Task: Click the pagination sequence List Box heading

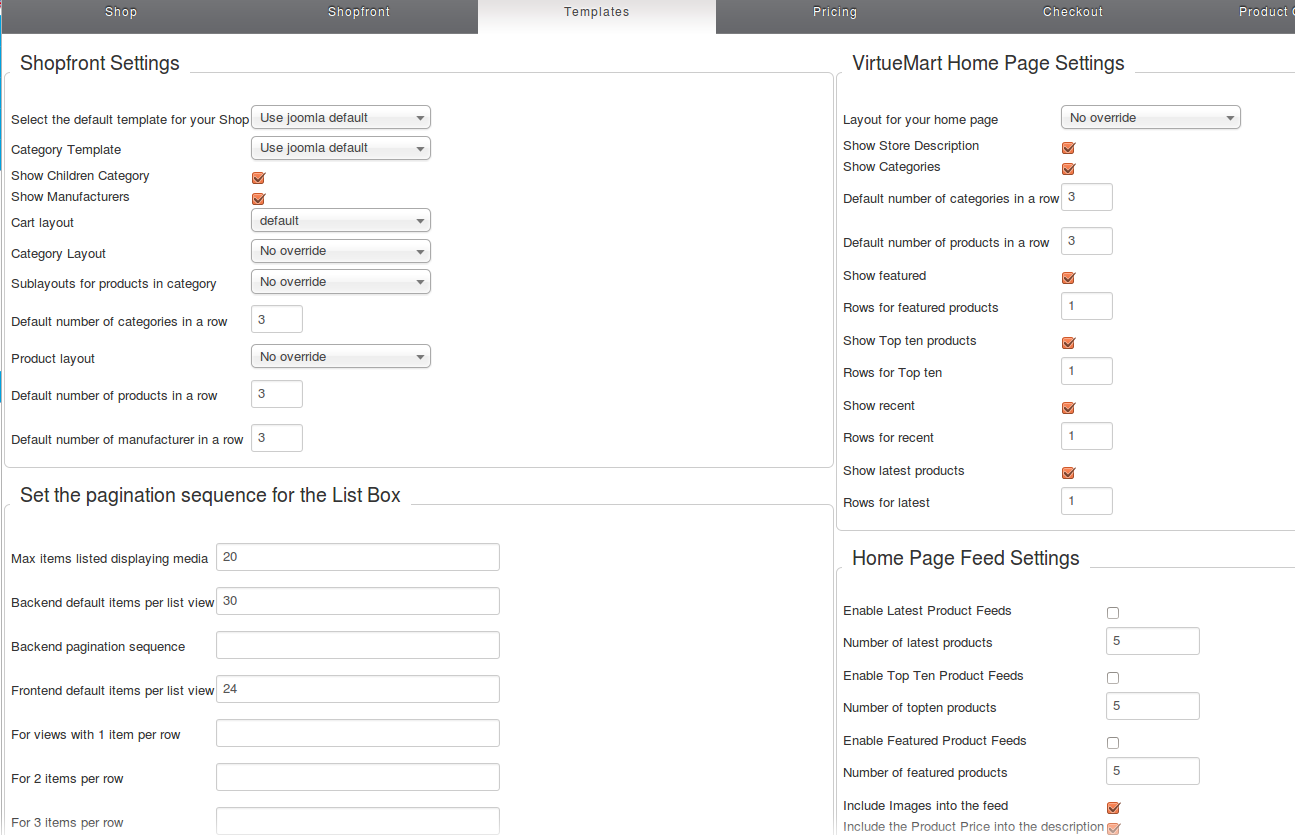Action: pos(210,495)
